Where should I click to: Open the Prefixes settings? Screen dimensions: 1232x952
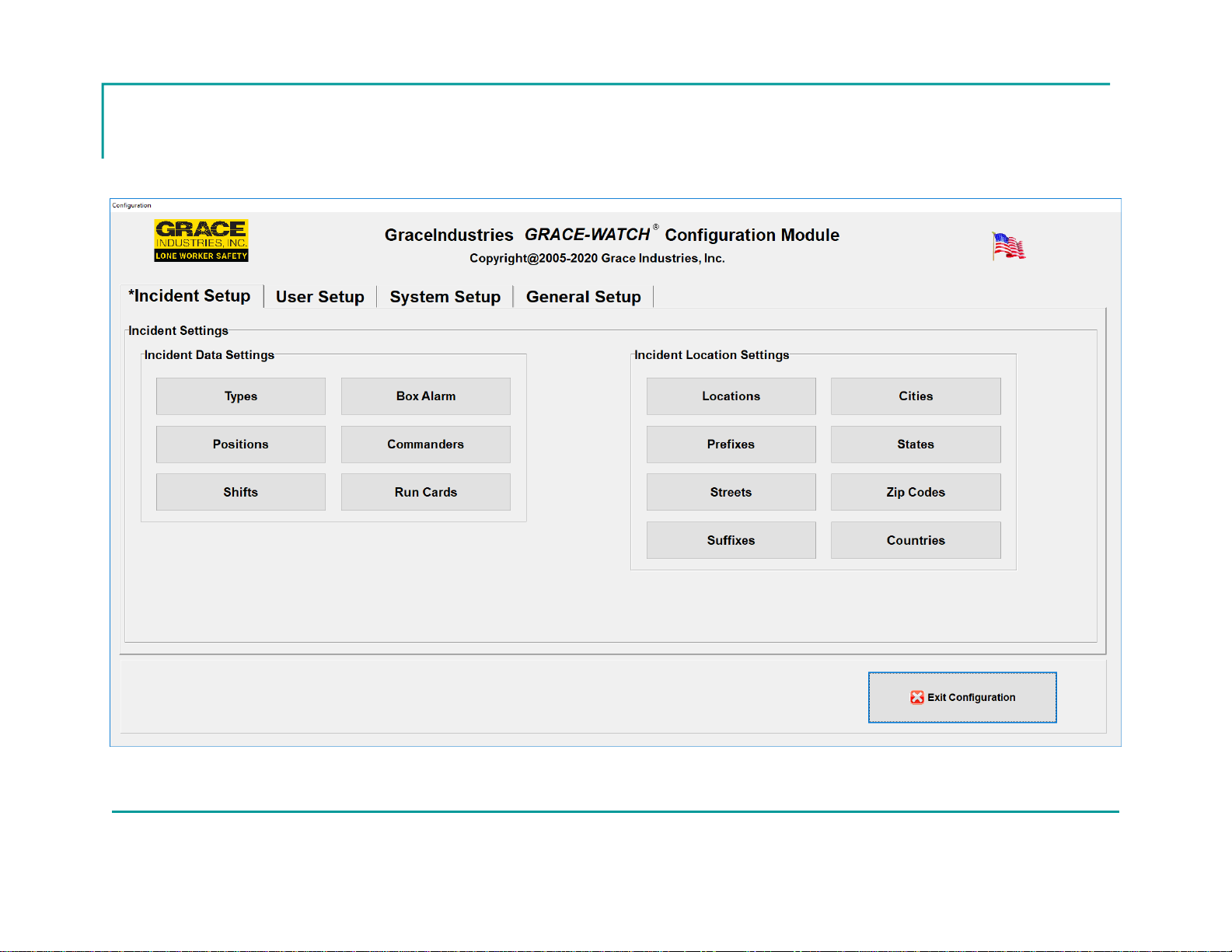point(731,445)
